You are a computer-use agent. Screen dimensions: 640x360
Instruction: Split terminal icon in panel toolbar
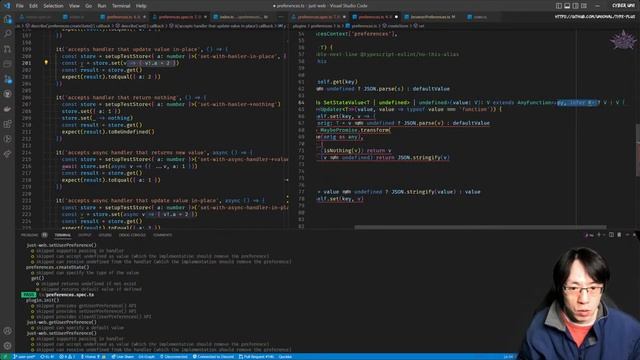point(611,235)
